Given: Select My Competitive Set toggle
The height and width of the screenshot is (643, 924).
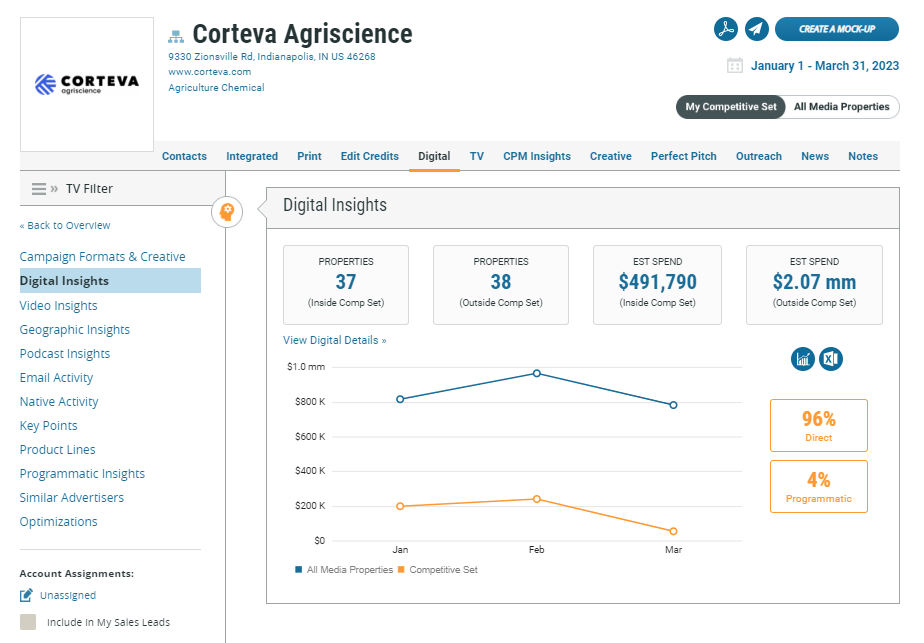Looking at the screenshot, I should 731,107.
